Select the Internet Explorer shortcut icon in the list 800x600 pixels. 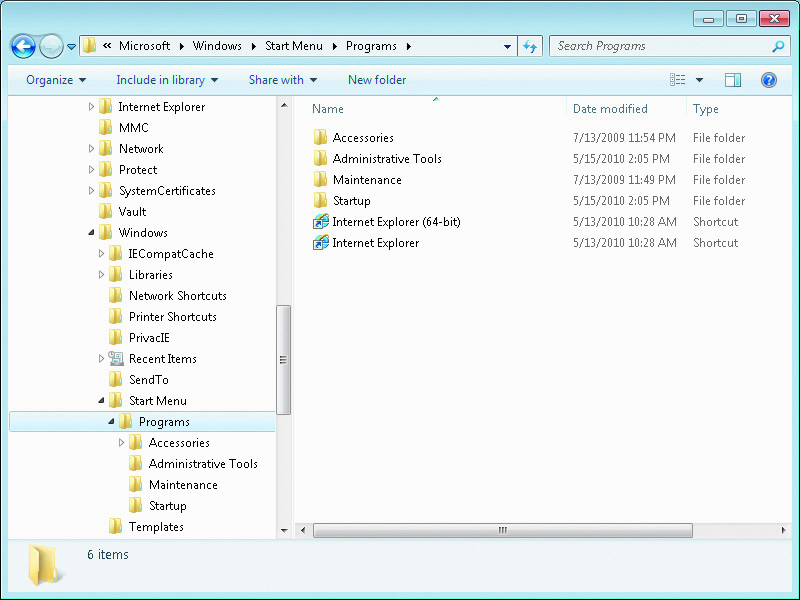[x=320, y=242]
